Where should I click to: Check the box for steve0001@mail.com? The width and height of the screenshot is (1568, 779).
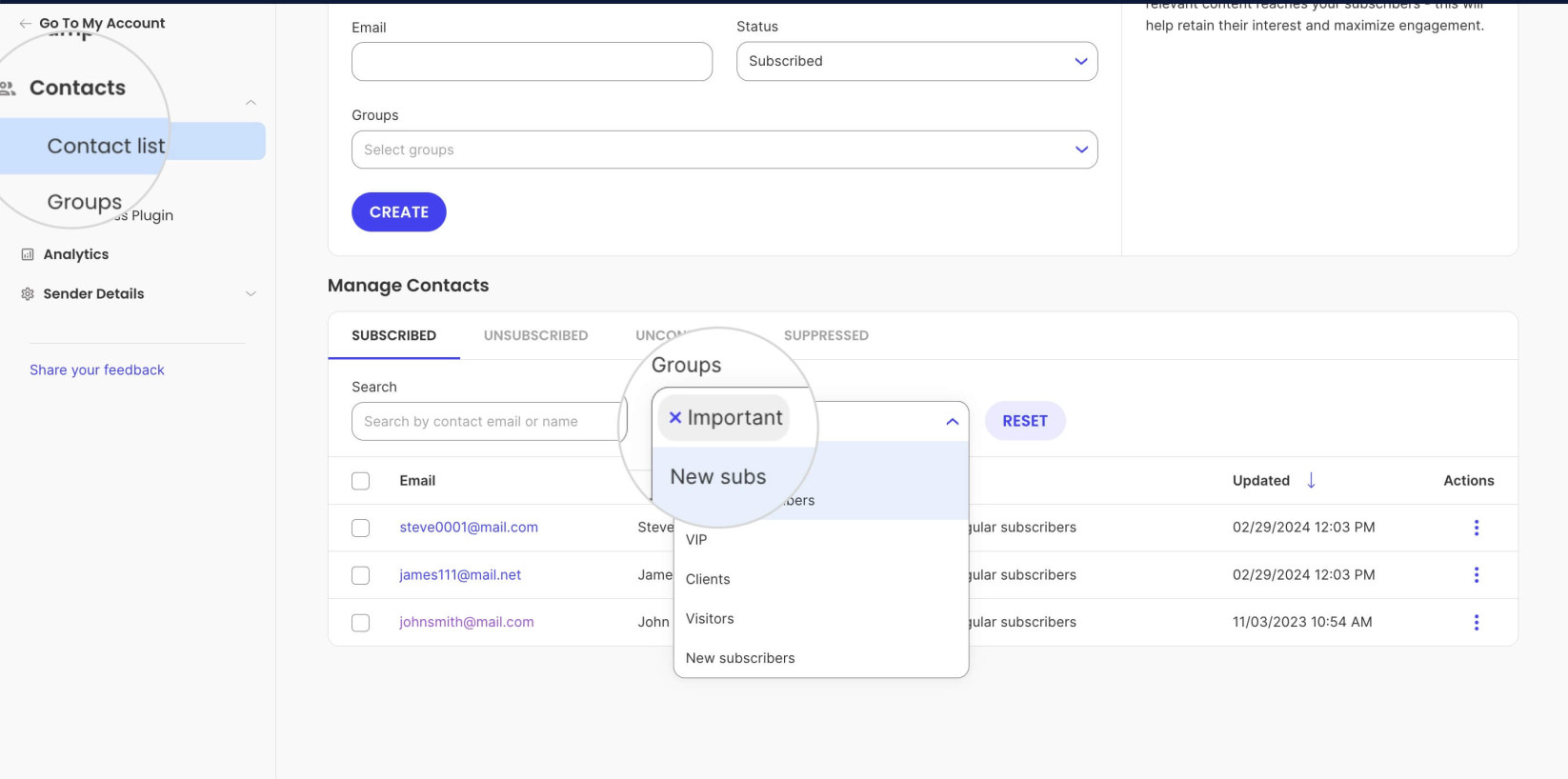(x=360, y=528)
